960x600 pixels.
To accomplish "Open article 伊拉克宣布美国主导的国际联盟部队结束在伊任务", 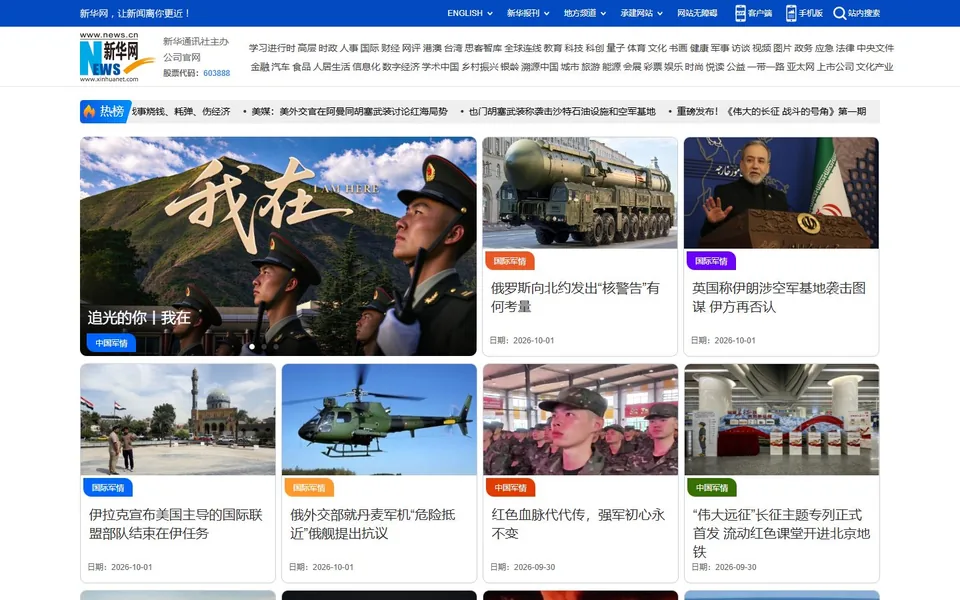I will [176, 523].
